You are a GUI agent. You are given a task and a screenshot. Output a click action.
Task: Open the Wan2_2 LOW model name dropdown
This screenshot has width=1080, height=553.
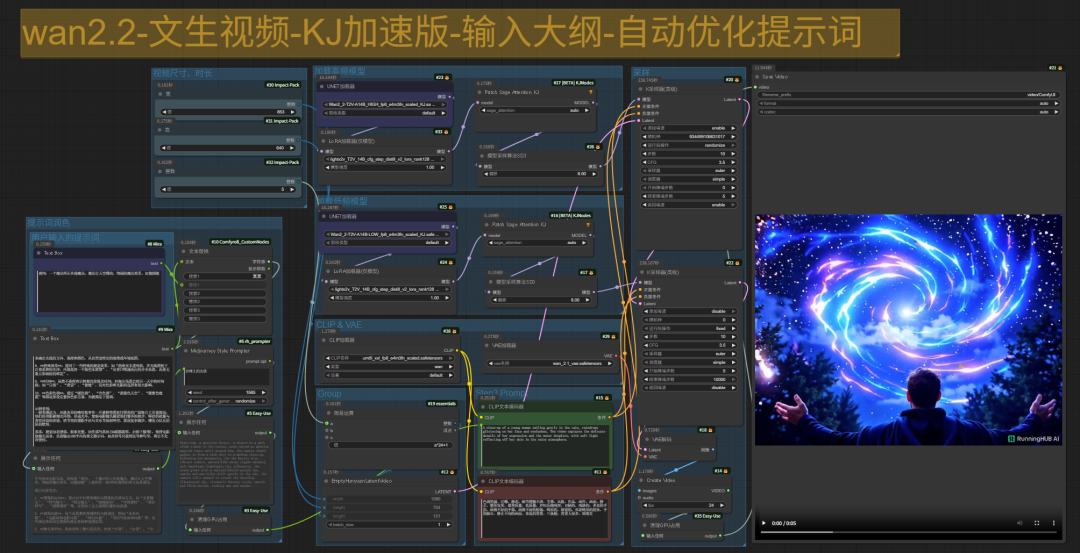(x=388, y=234)
